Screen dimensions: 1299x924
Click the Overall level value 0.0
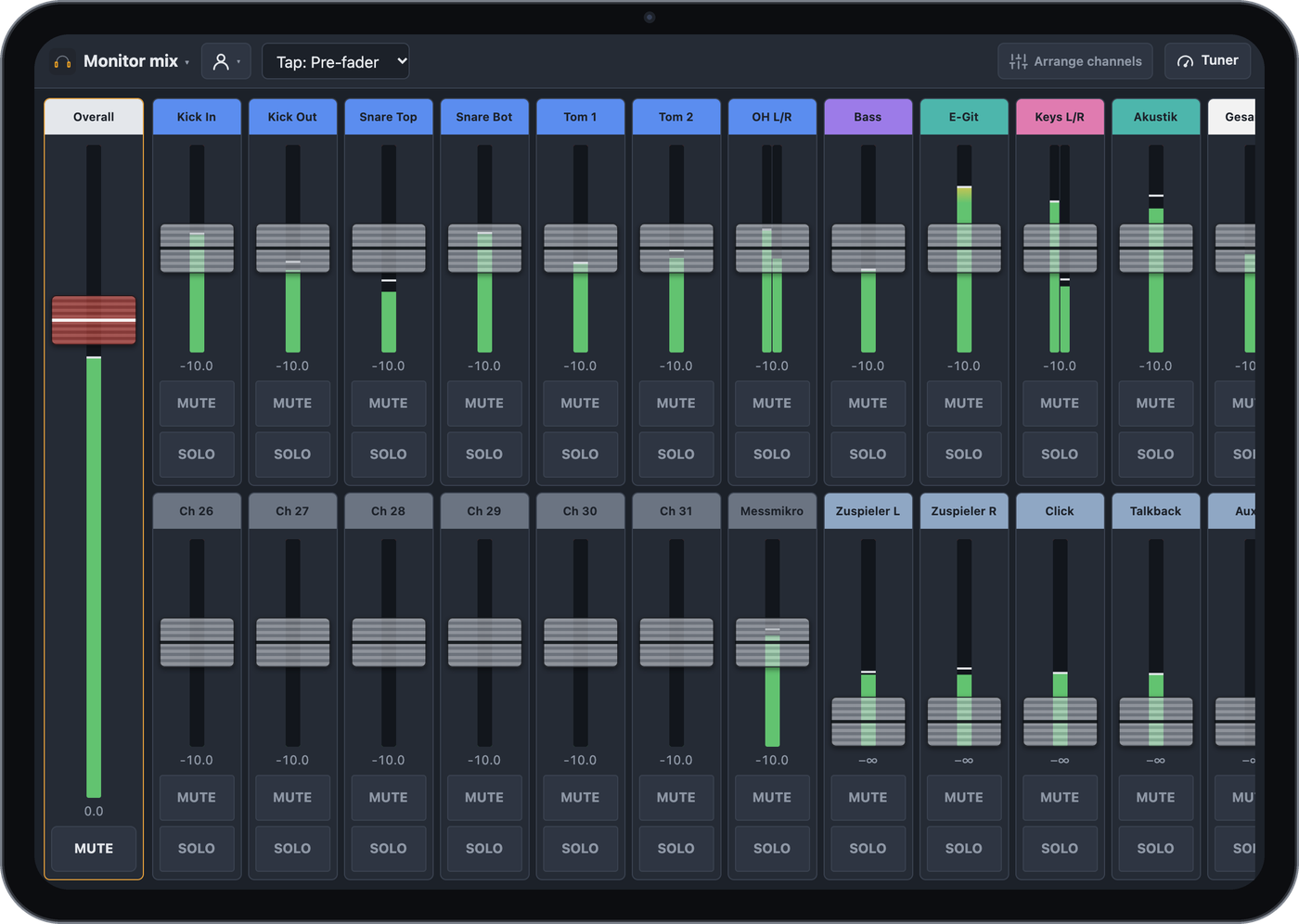(x=94, y=811)
